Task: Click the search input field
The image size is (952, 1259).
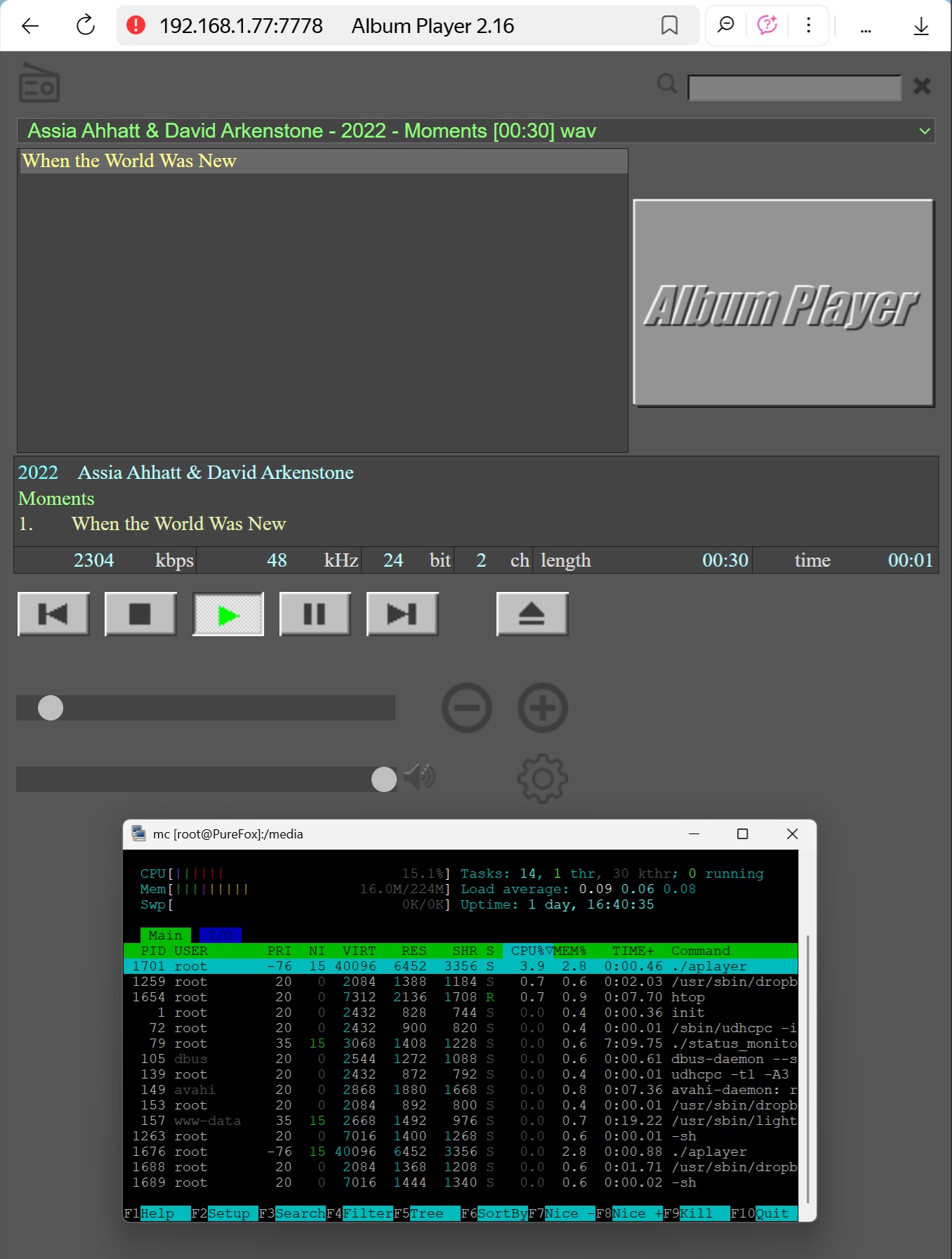Action: pos(793,88)
